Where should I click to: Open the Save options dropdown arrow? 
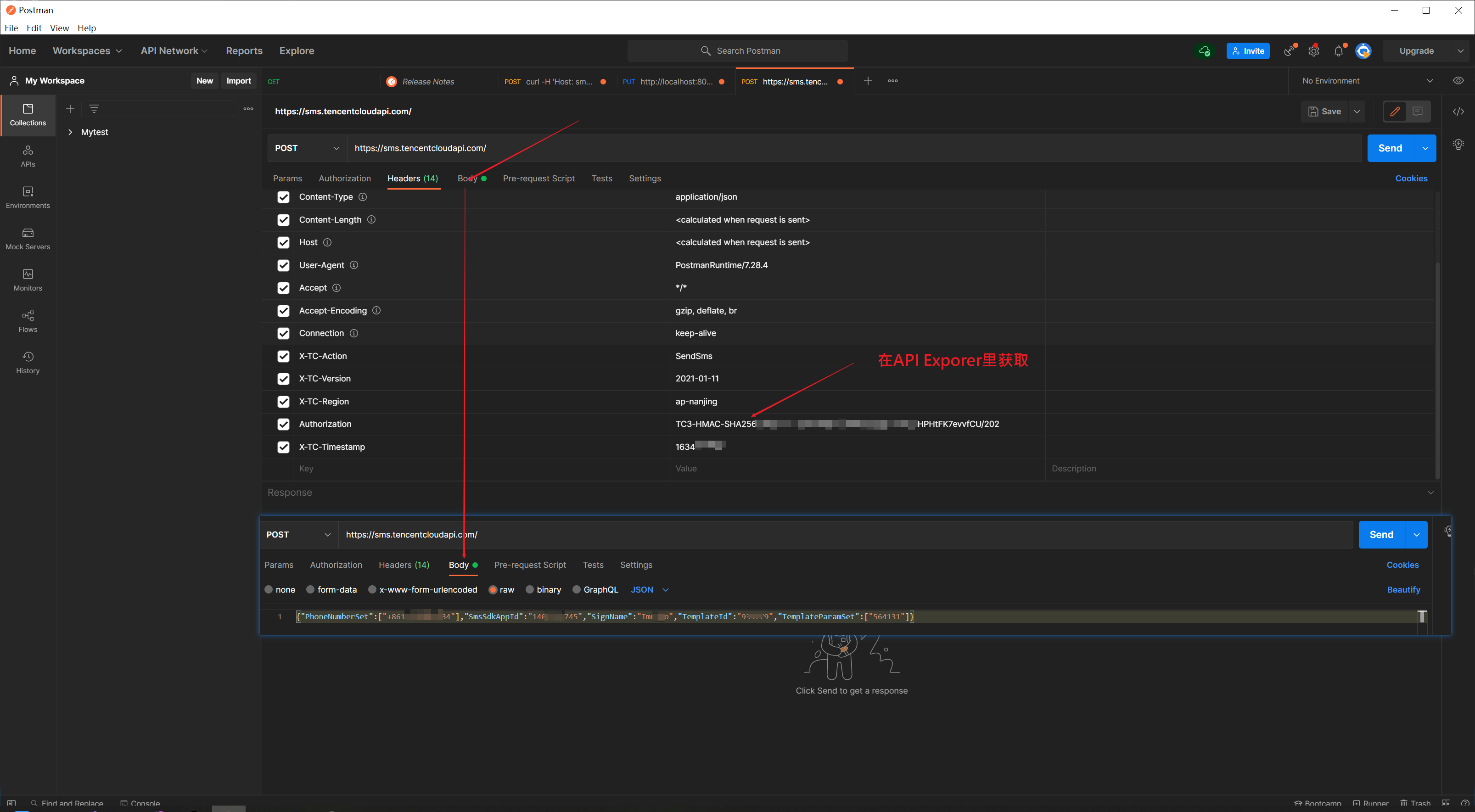1356,112
